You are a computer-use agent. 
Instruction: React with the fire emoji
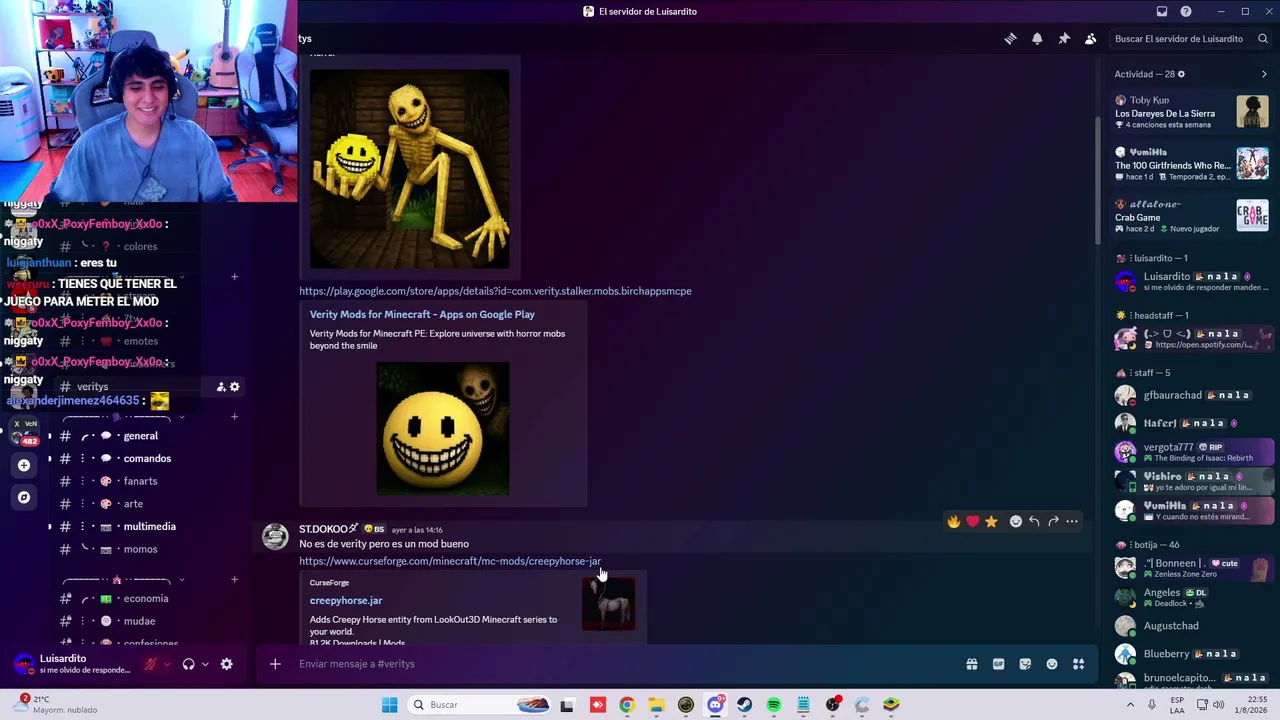click(954, 521)
